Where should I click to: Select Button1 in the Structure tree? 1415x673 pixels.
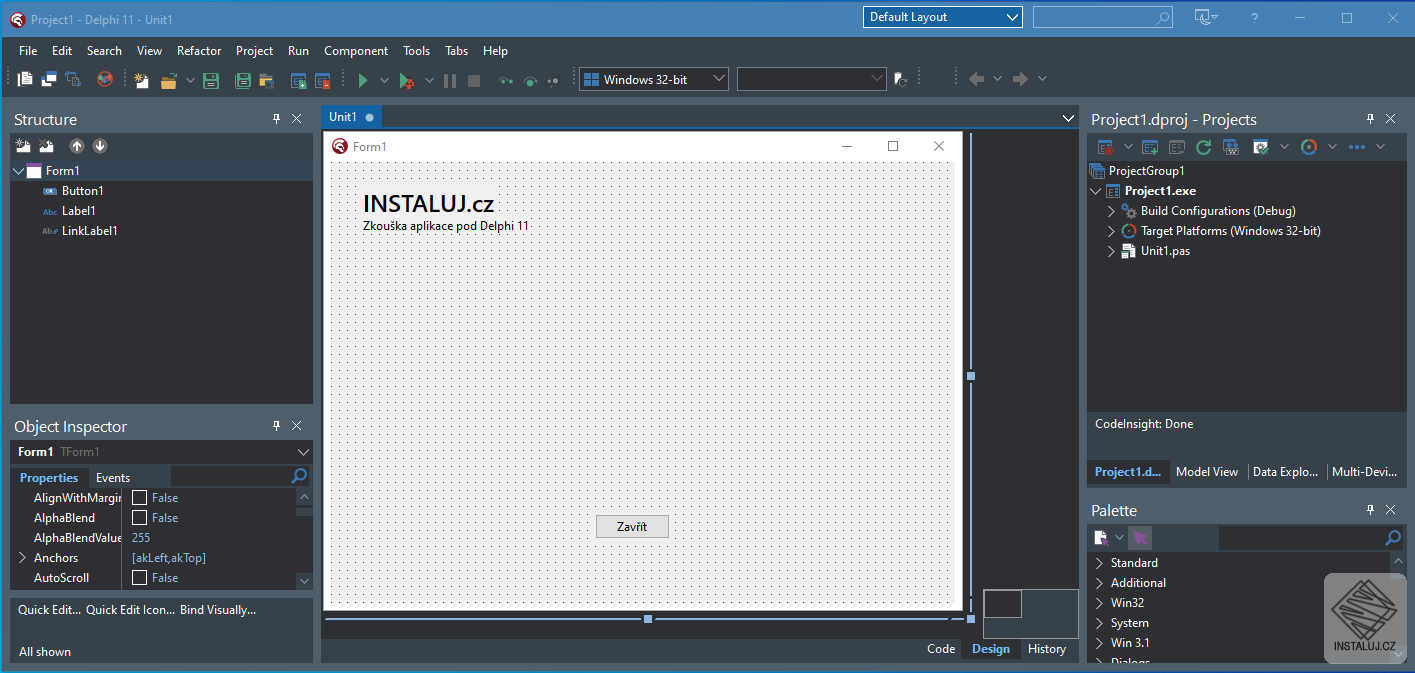tap(82, 191)
